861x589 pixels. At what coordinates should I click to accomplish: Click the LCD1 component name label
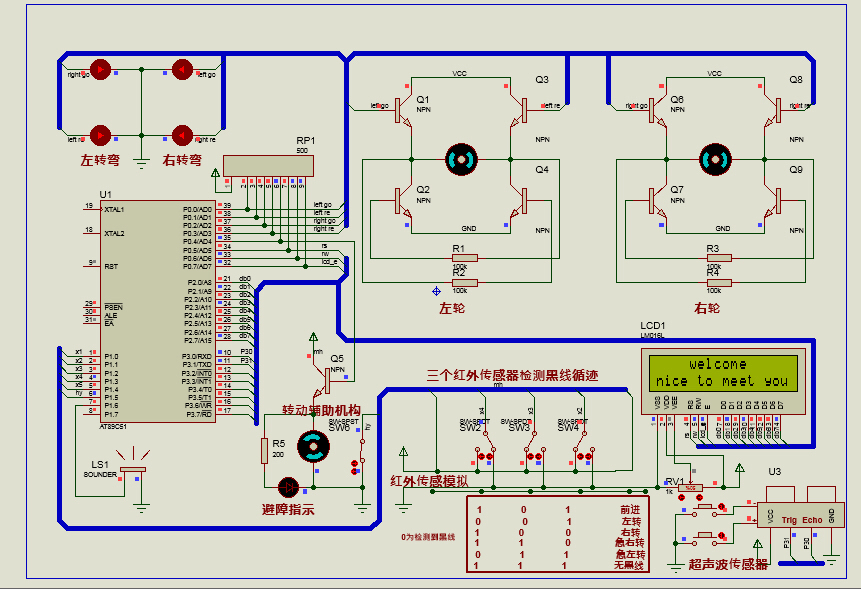[x=652, y=326]
